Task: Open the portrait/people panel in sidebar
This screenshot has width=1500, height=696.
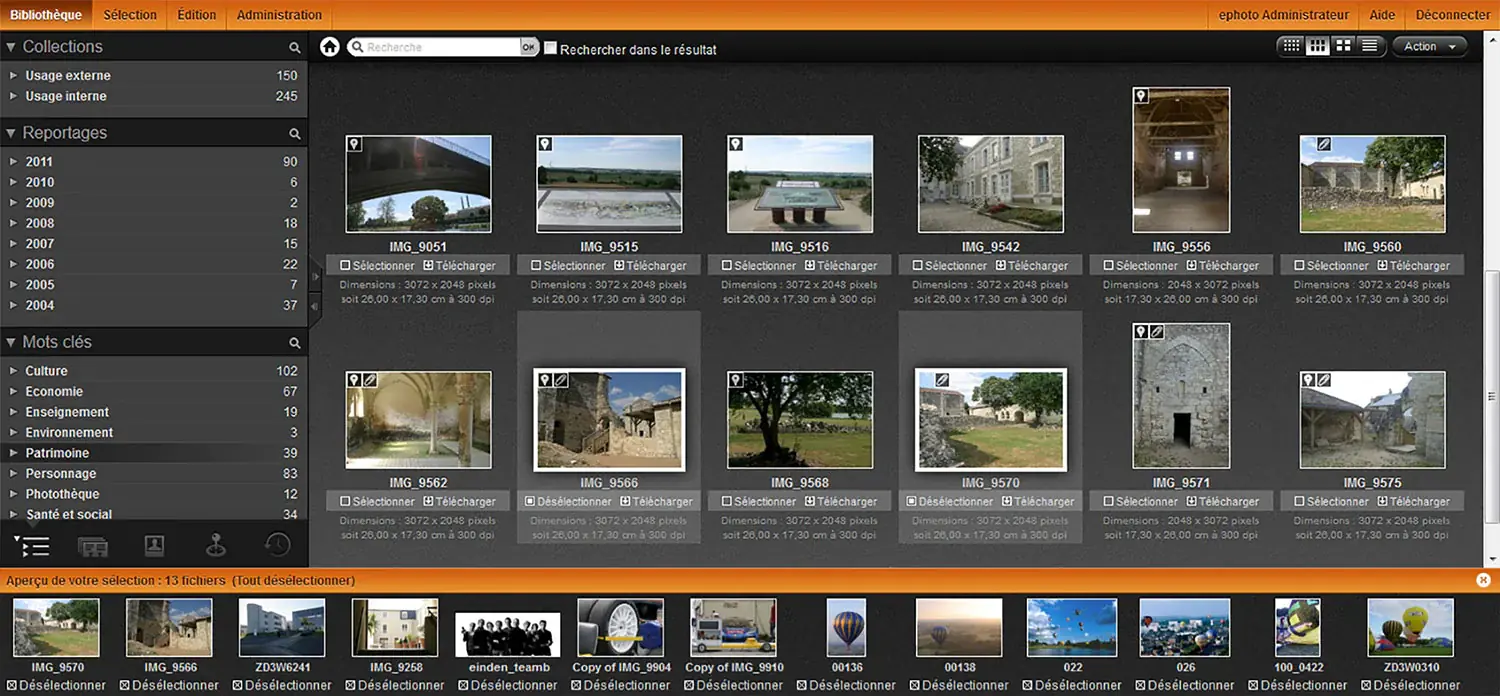Action: click(154, 545)
